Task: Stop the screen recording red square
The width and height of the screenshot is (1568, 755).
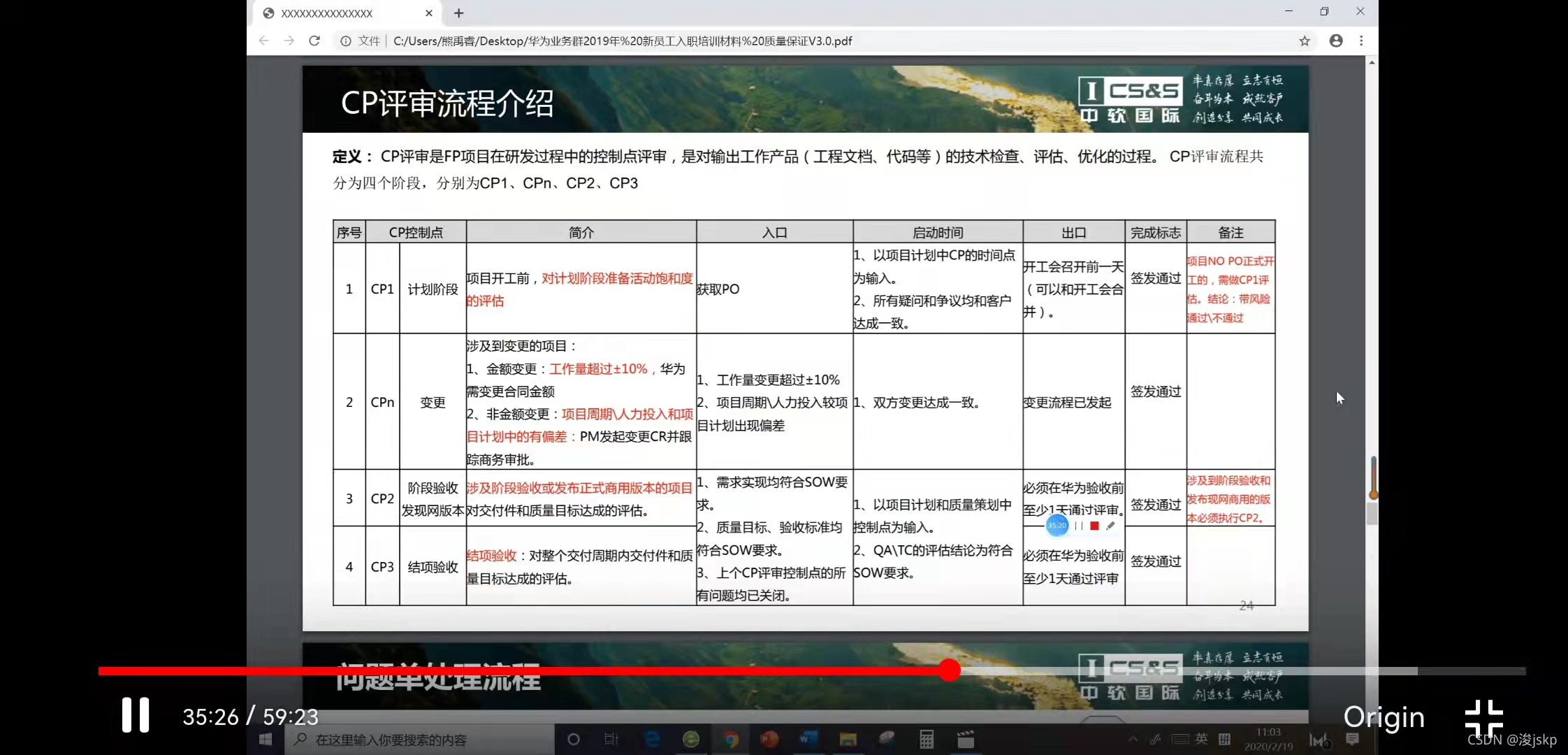Action: click(x=1094, y=526)
